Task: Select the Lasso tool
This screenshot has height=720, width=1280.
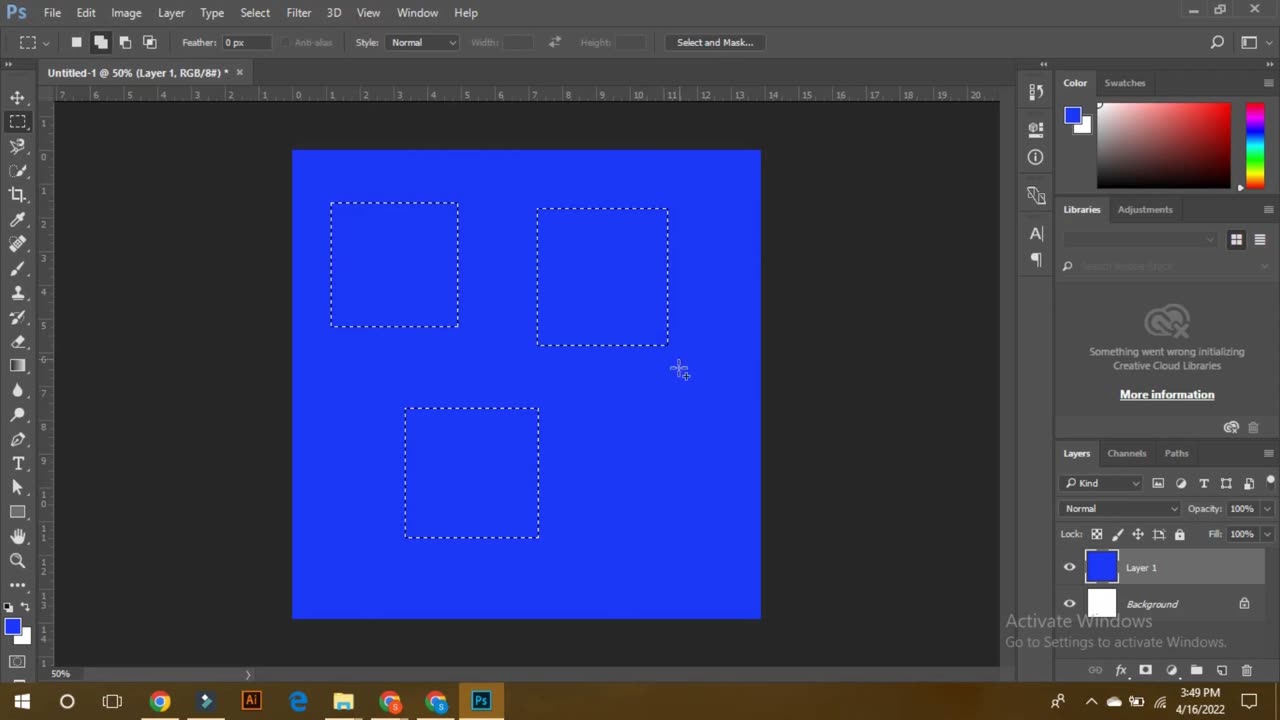Action: (18, 146)
